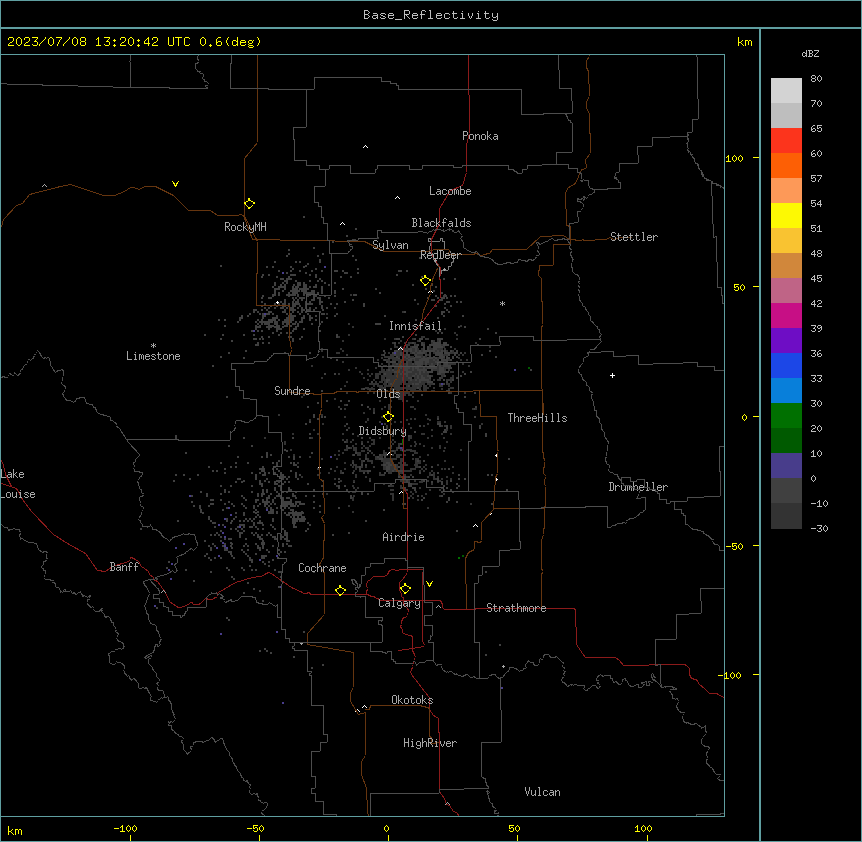Select the bright green 20-30 dBZ swatch
862x842 pixels.
point(786,416)
